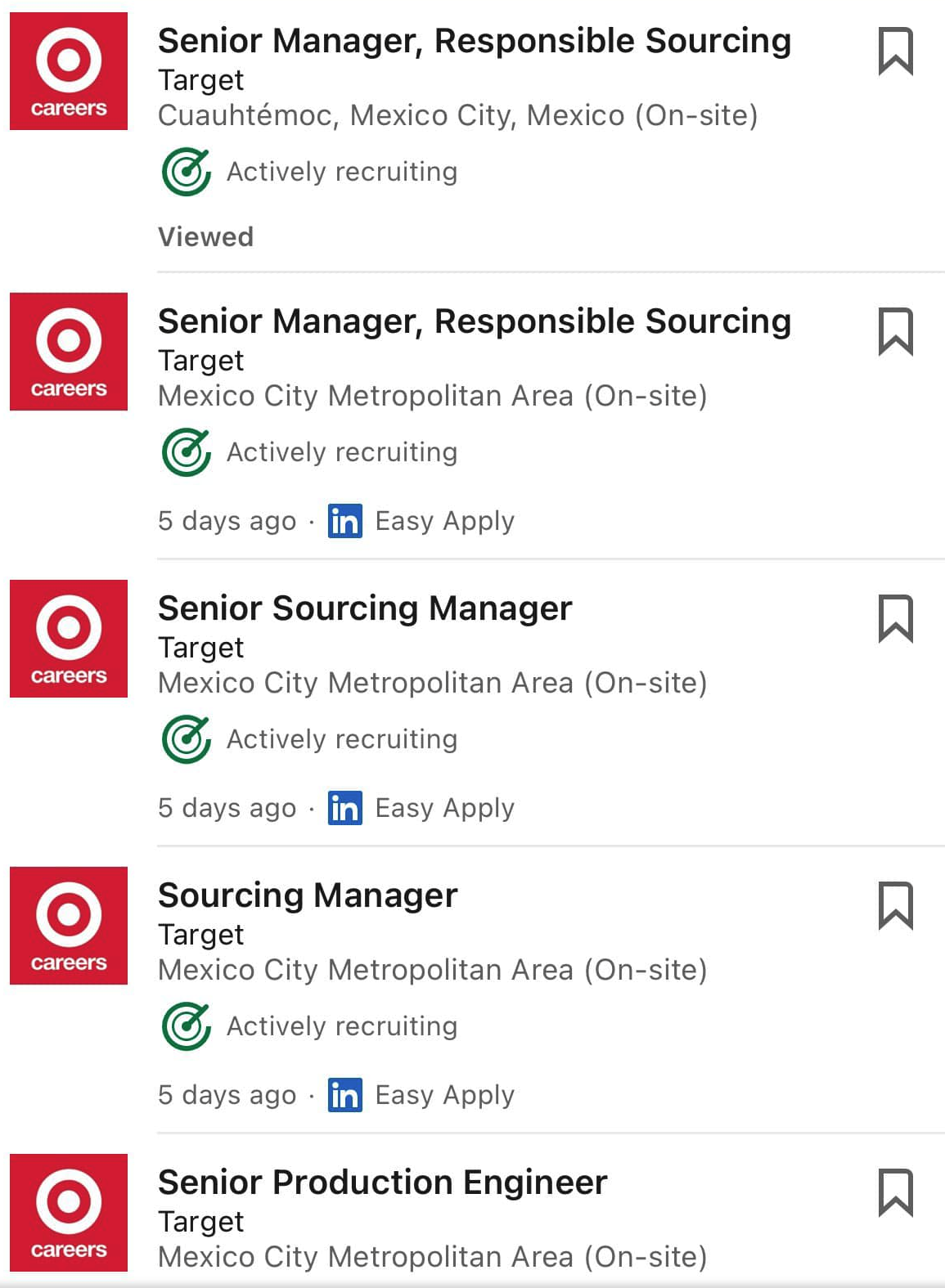This screenshot has width=945, height=1288.
Task: Toggle bookmark on the plain Sourcing Manager listing
Action: 895,905
